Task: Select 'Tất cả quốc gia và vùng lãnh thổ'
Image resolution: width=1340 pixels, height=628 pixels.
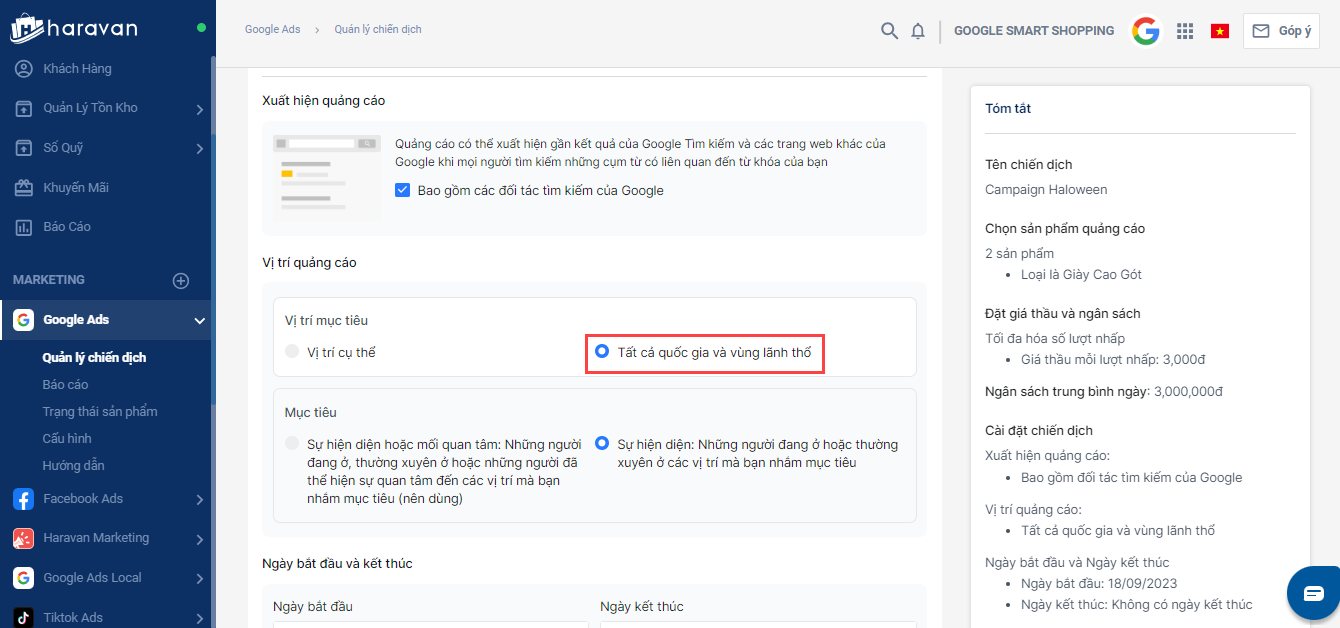Action: [602, 352]
